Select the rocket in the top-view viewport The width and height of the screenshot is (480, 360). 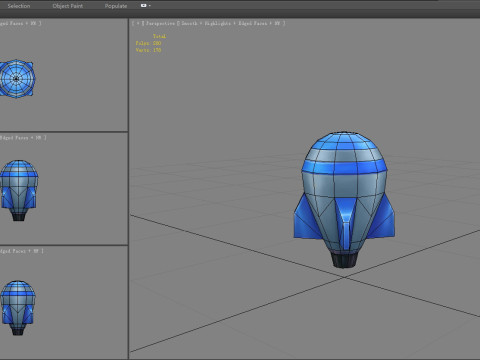(17, 79)
